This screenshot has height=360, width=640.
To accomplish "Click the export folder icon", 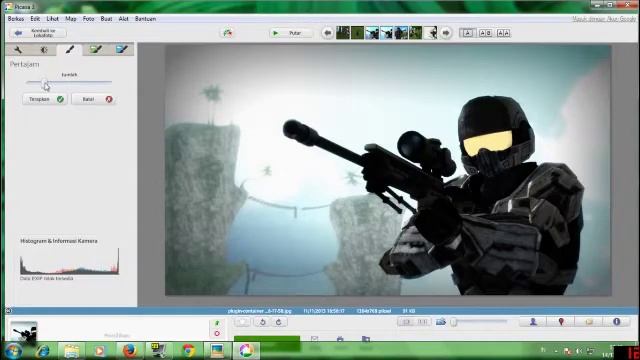I will (x=366, y=338).
